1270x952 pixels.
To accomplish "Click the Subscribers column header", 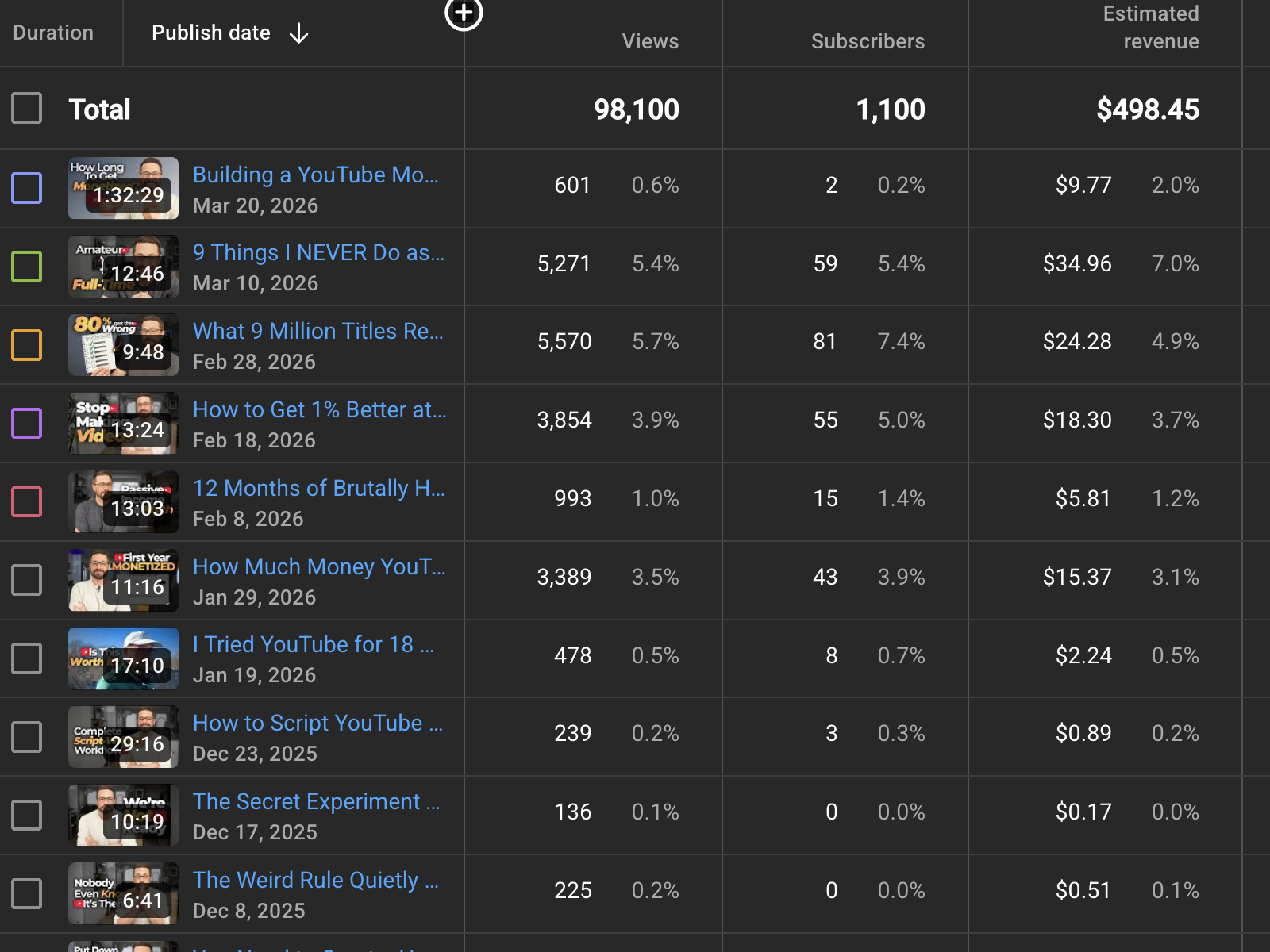I will click(x=868, y=41).
